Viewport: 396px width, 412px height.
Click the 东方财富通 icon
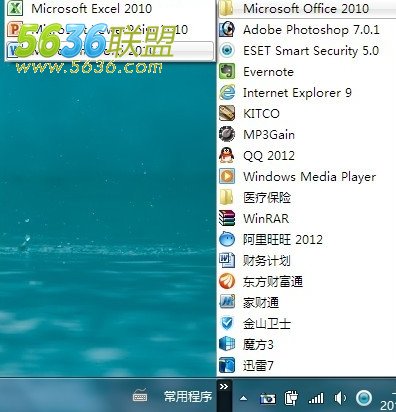pos(227,281)
